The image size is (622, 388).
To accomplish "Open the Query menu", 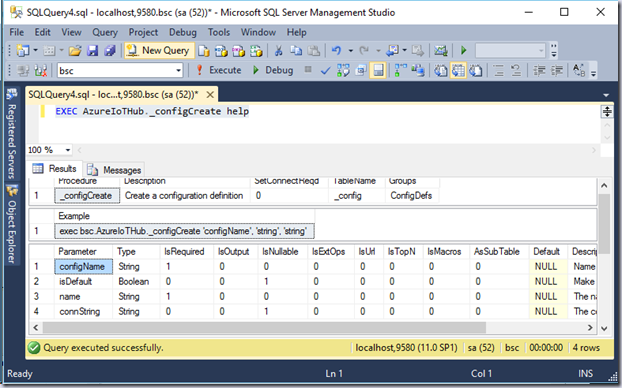I will coord(105,32).
